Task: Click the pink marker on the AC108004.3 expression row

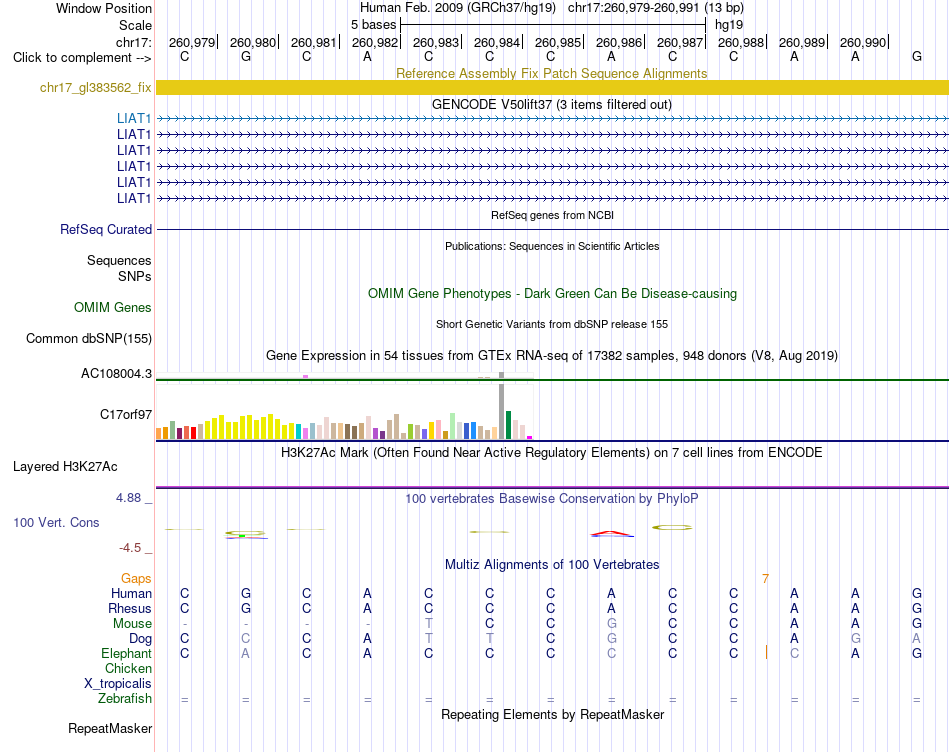Action: tap(305, 376)
